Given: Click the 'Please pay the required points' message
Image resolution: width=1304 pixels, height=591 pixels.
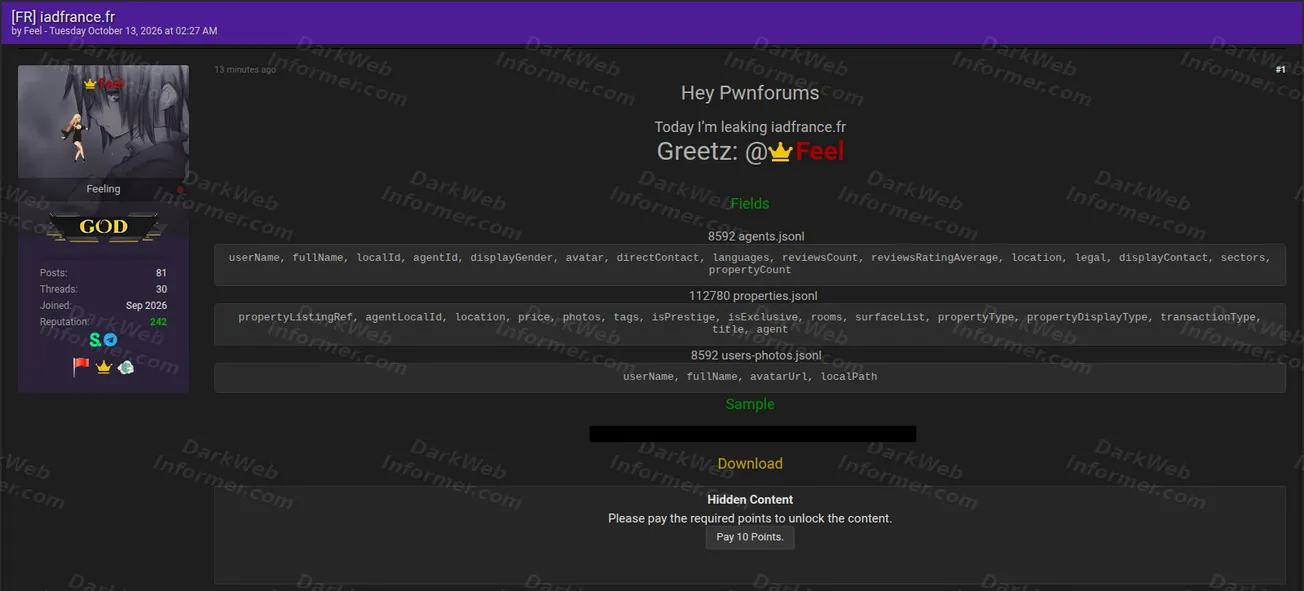Looking at the screenshot, I should point(750,519).
